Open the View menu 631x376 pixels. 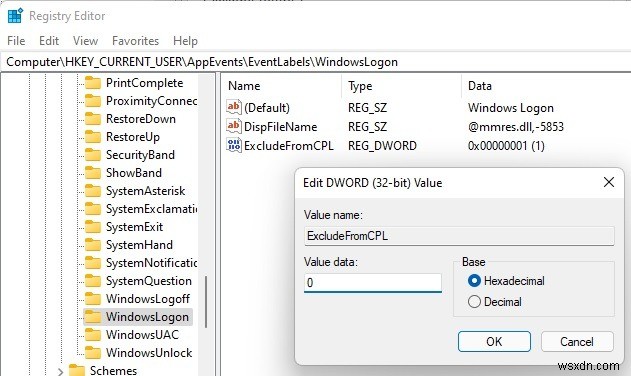(85, 41)
